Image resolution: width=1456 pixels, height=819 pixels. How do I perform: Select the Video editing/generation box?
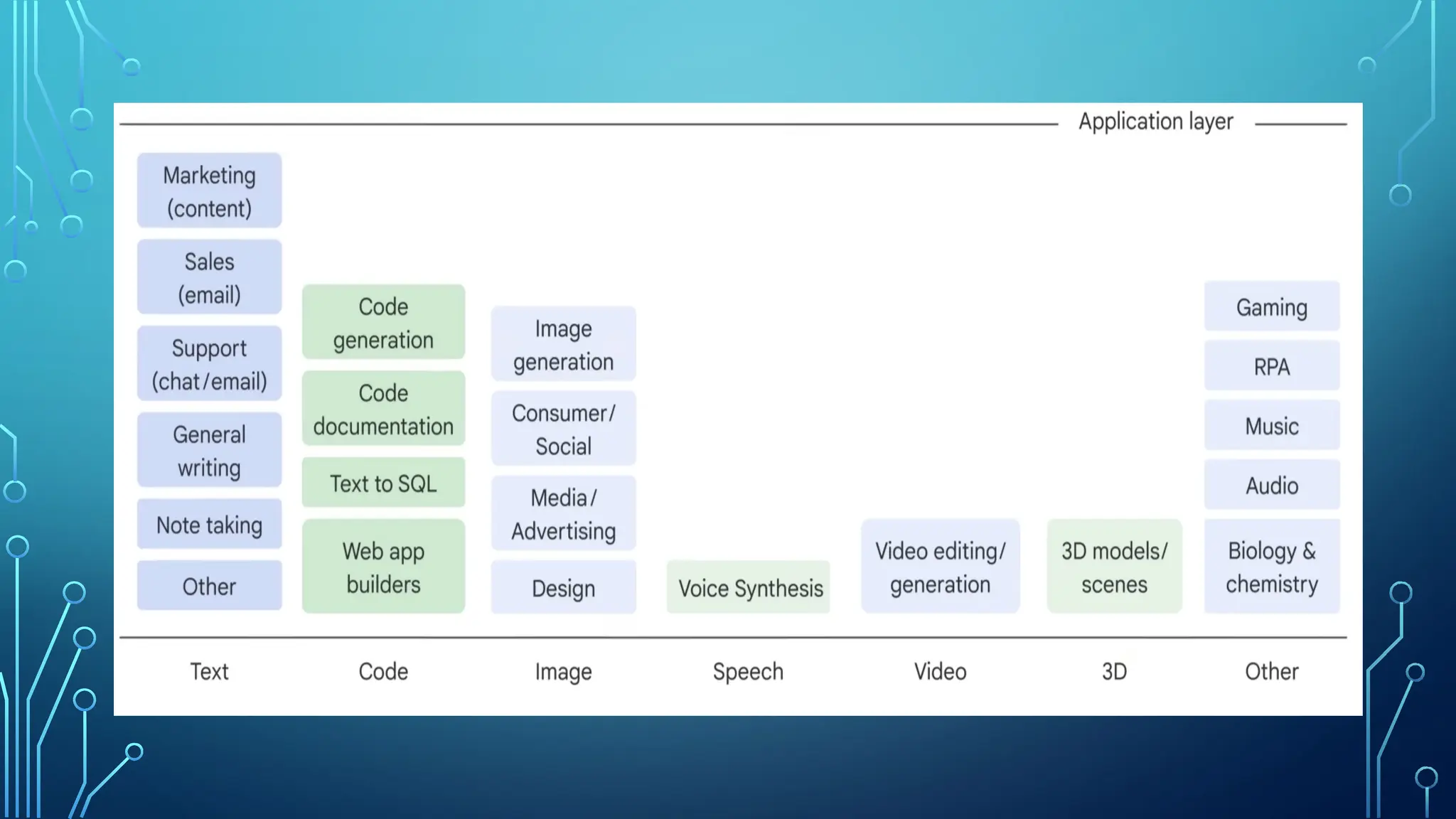[940, 567]
